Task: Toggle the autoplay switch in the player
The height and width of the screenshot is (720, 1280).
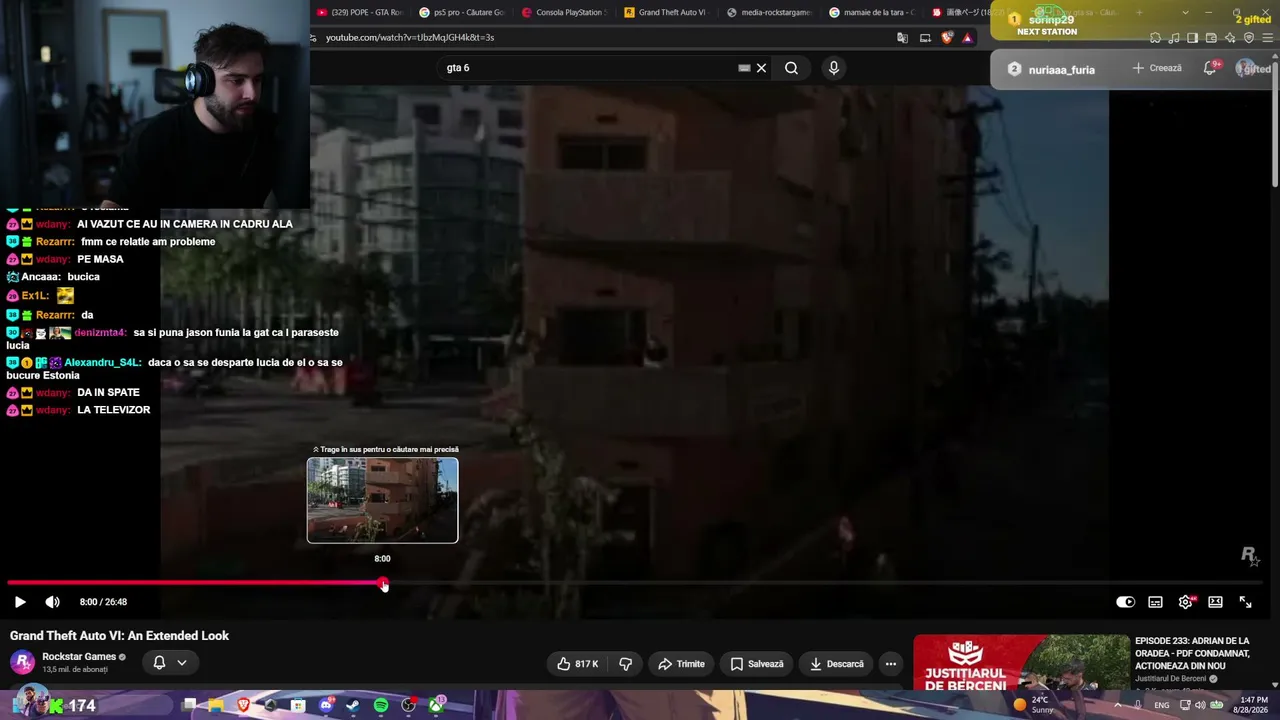Action: pyautogui.click(x=1125, y=602)
